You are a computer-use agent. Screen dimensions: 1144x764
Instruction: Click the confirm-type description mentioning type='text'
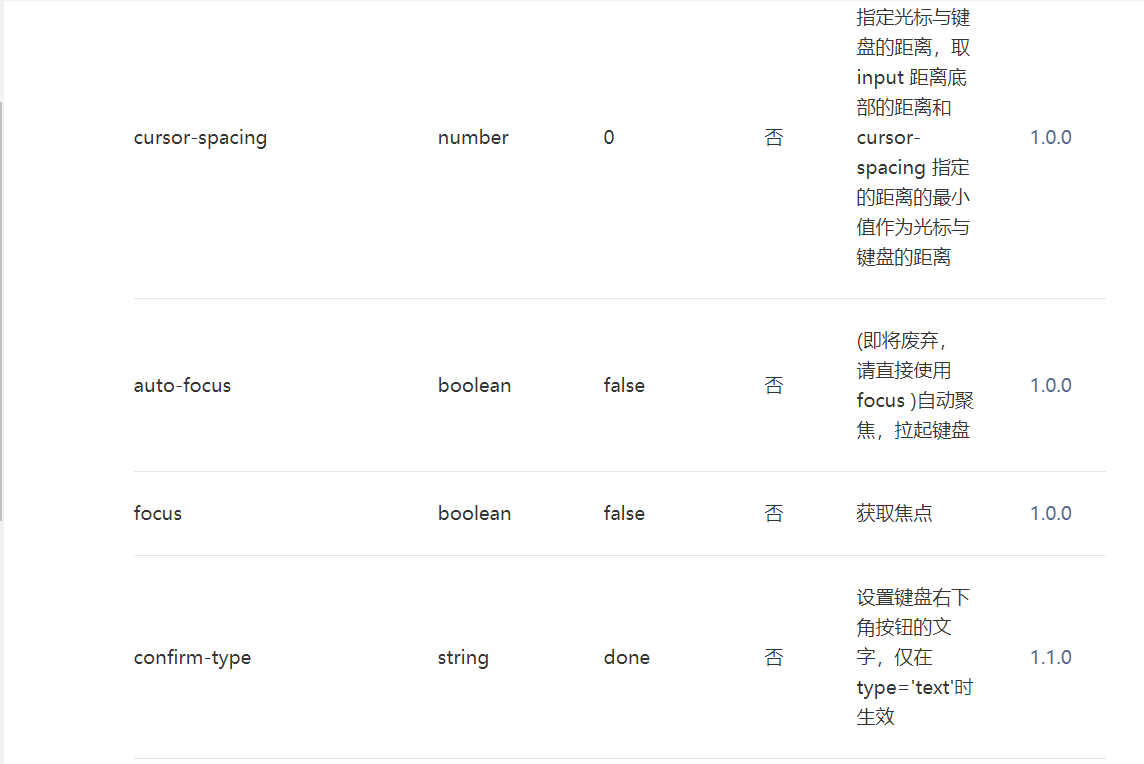(914, 657)
